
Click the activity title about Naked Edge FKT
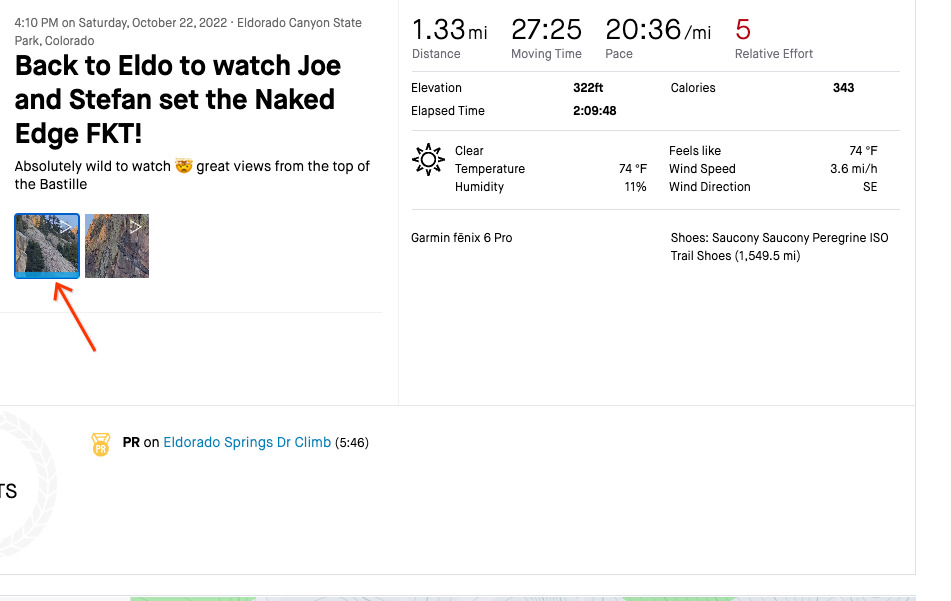[178, 100]
